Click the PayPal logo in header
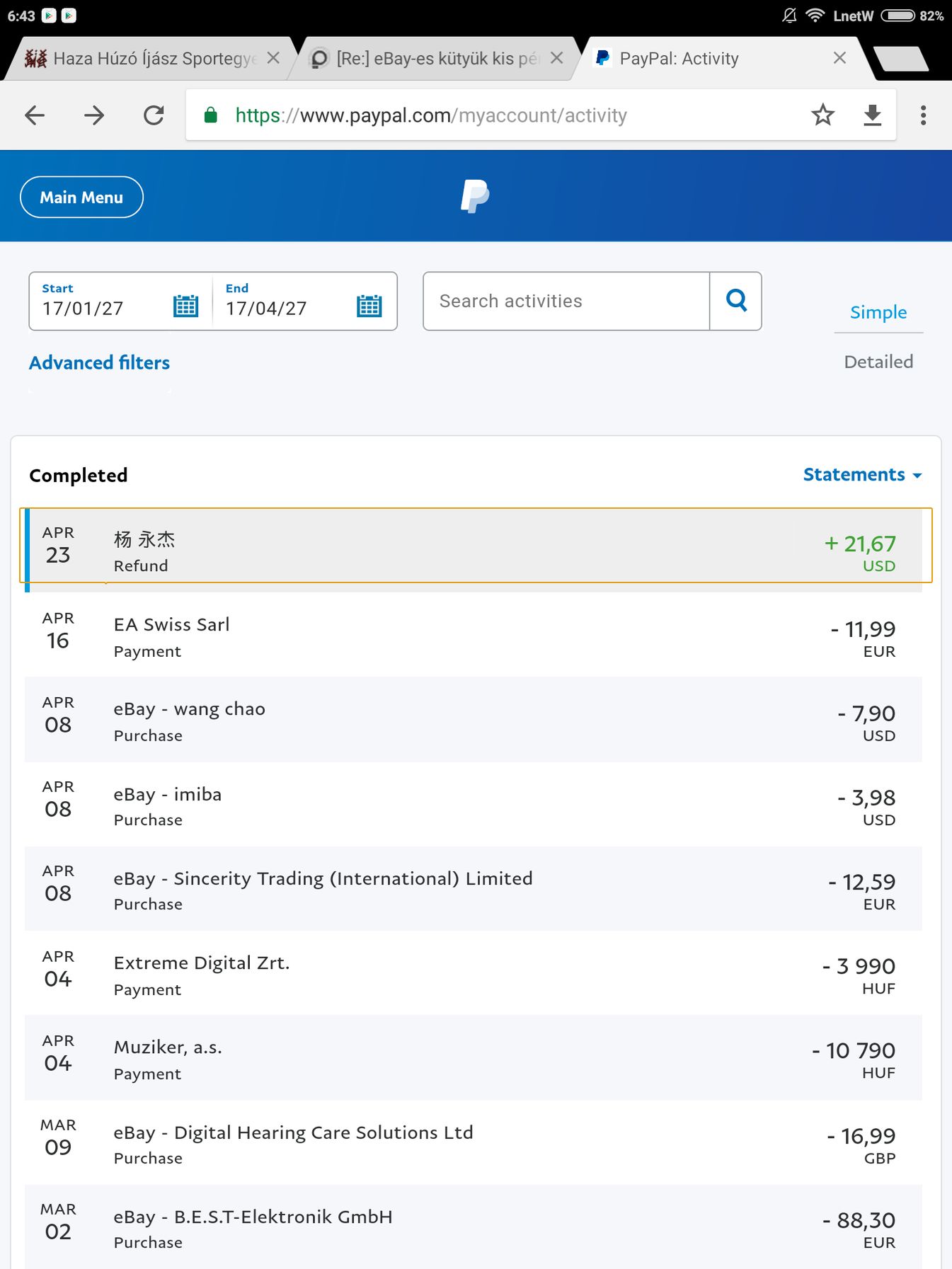 [x=475, y=196]
